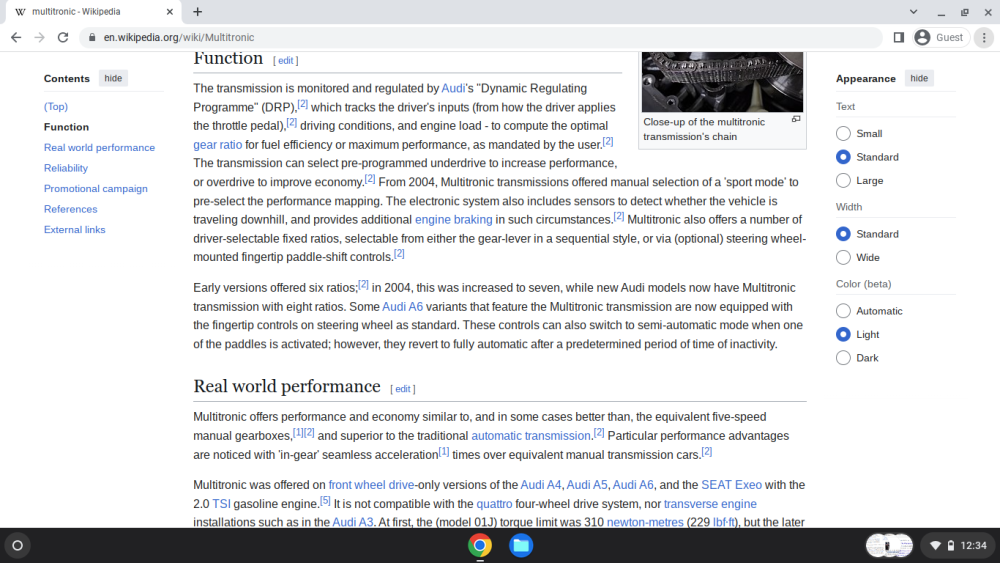Image resolution: width=1000 pixels, height=563 pixels.
Task: Click the address bar URL
Action: point(179,38)
